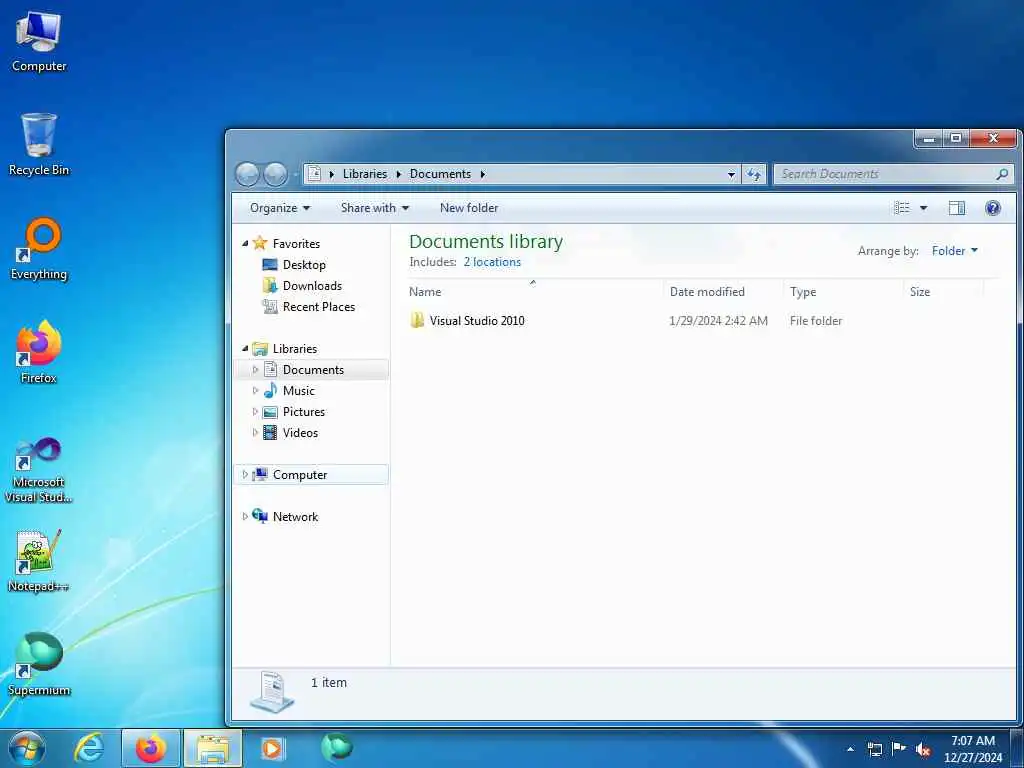
Task: Sort by the Date modified column
Action: (x=723, y=292)
